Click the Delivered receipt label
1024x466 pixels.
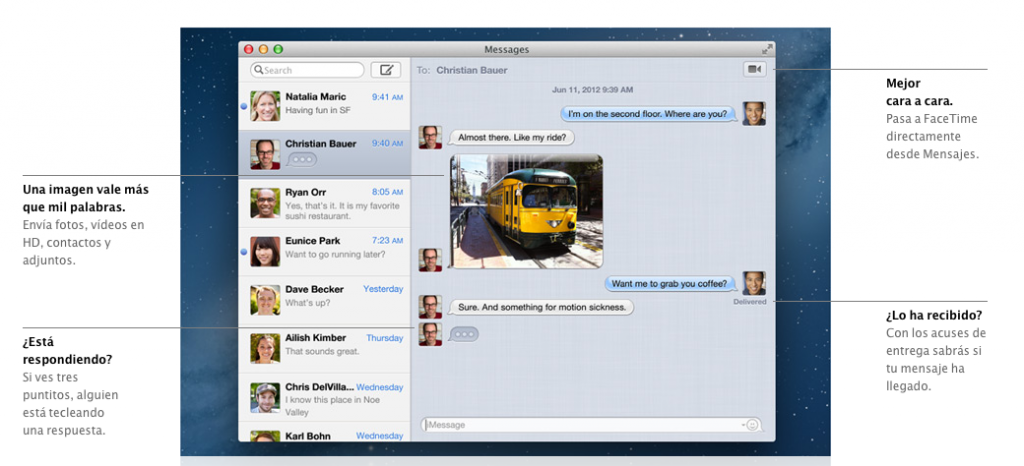(750, 302)
